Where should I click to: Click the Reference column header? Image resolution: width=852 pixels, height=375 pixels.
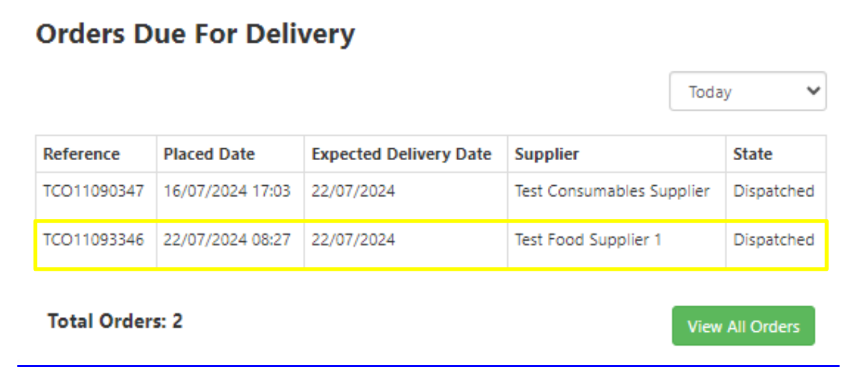pos(82,154)
